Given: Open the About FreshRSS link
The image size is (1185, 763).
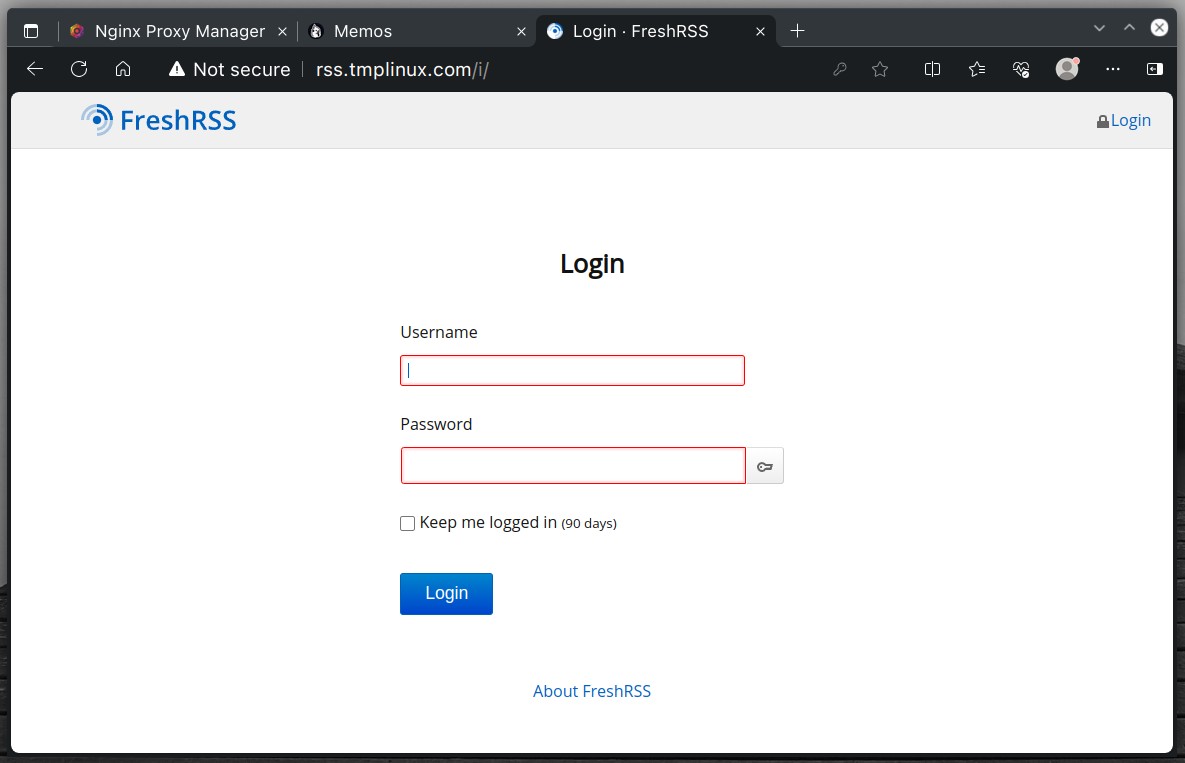Looking at the screenshot, I should 592,691.
